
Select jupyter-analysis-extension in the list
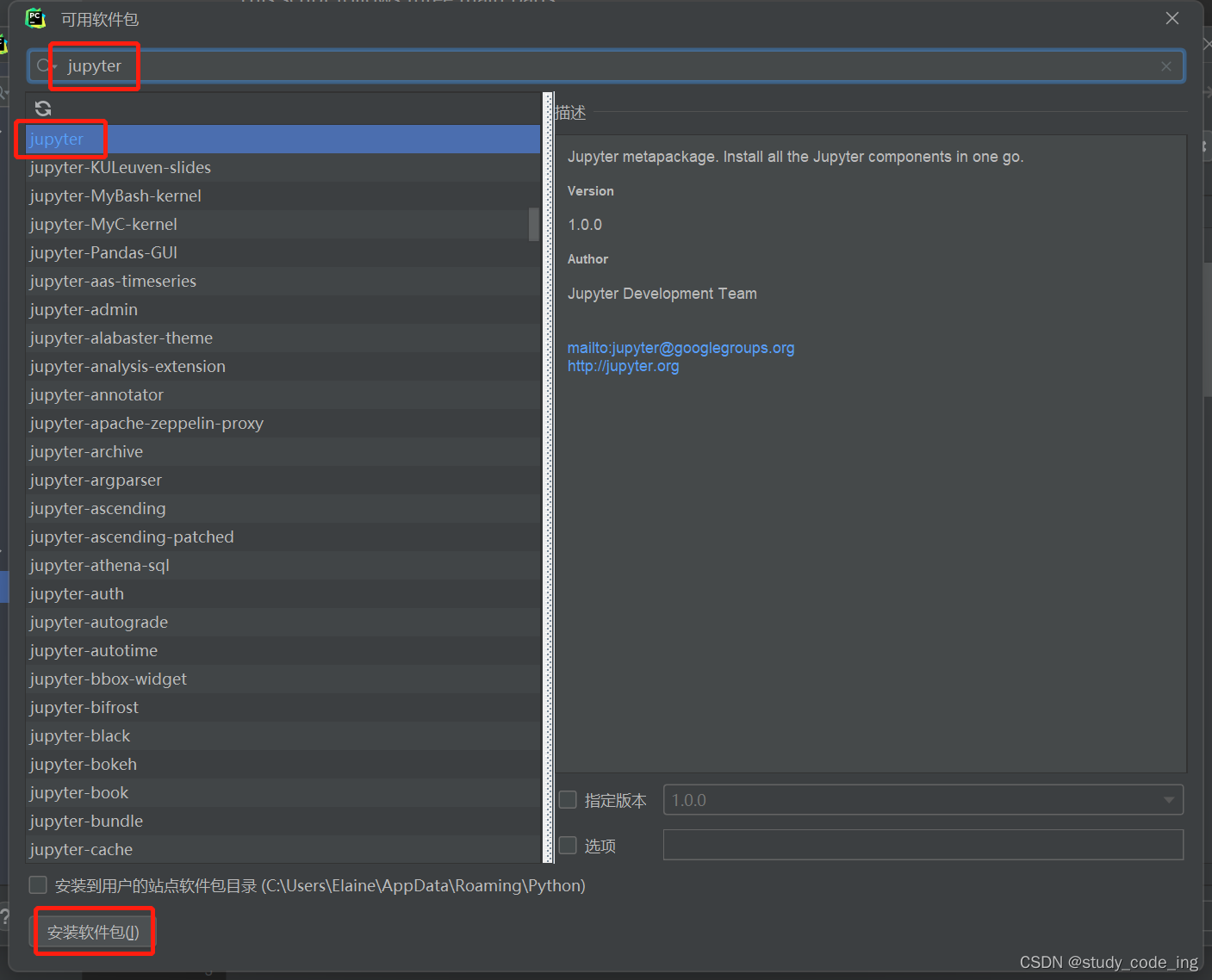coord(283,366)
